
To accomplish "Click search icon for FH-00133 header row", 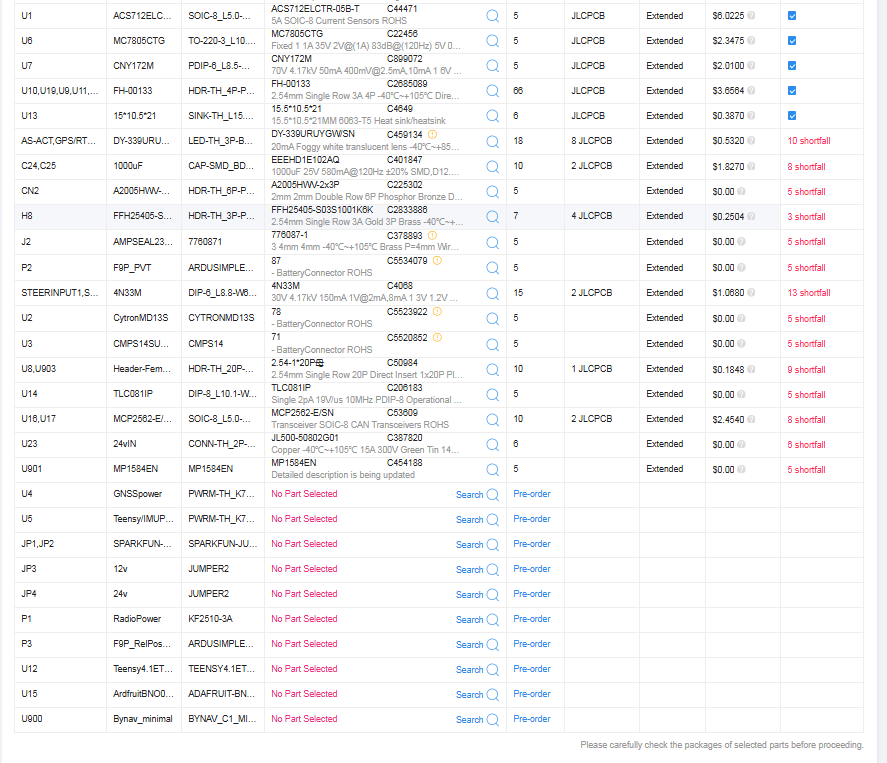I will 493,90.
